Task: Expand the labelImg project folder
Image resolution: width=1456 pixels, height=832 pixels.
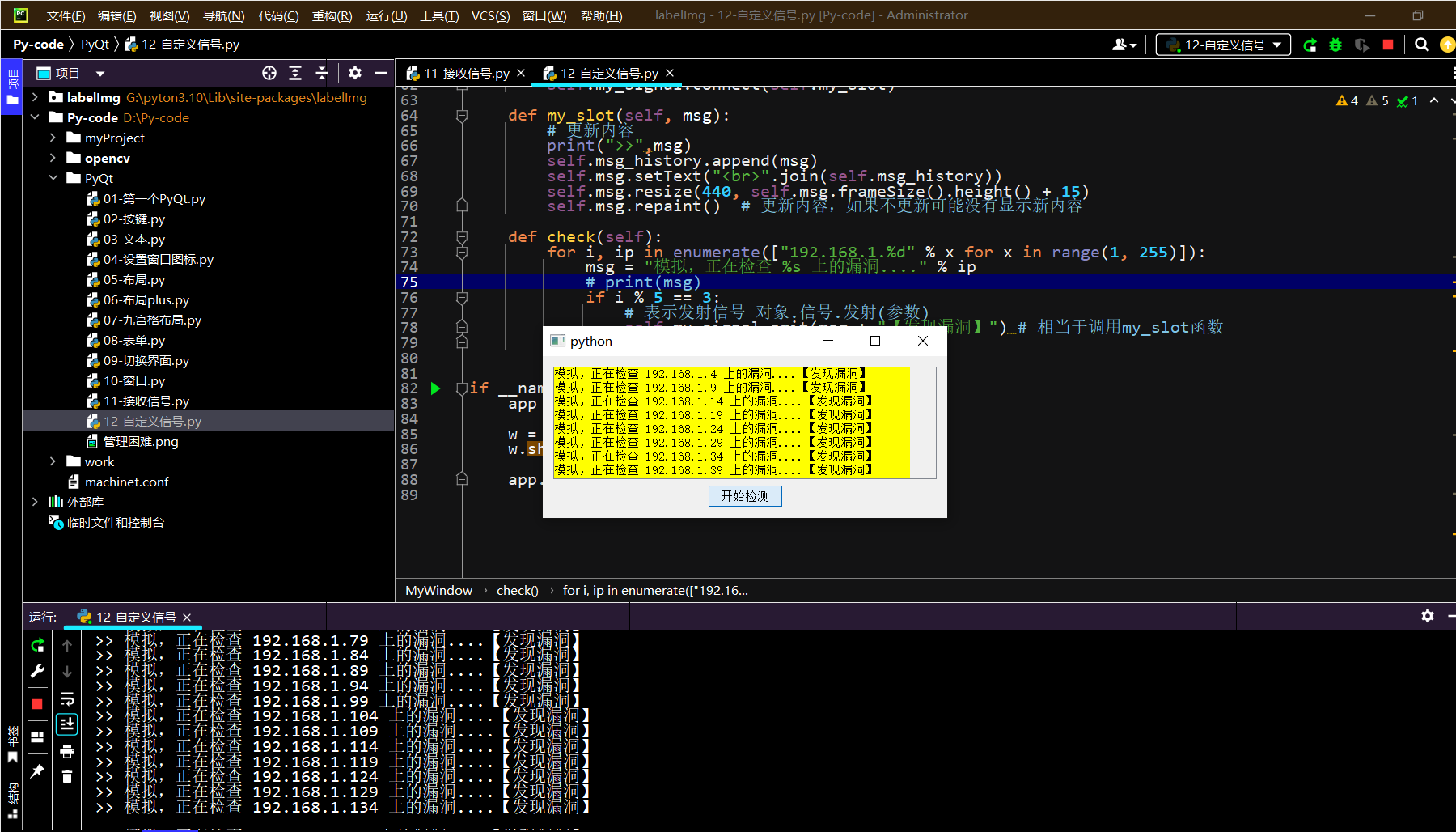Action: pos(35,97)
